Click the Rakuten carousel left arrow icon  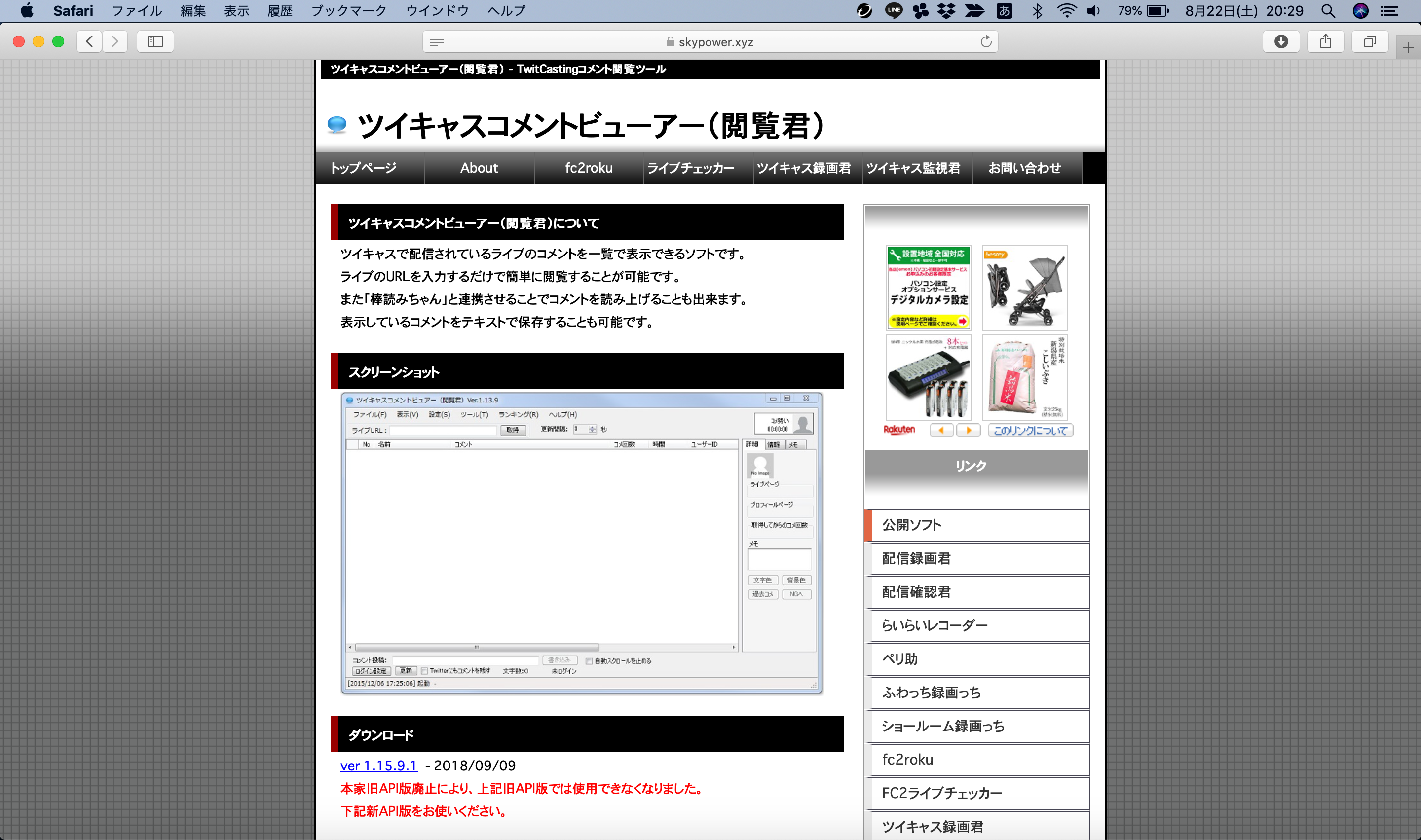tap(939, 429)
